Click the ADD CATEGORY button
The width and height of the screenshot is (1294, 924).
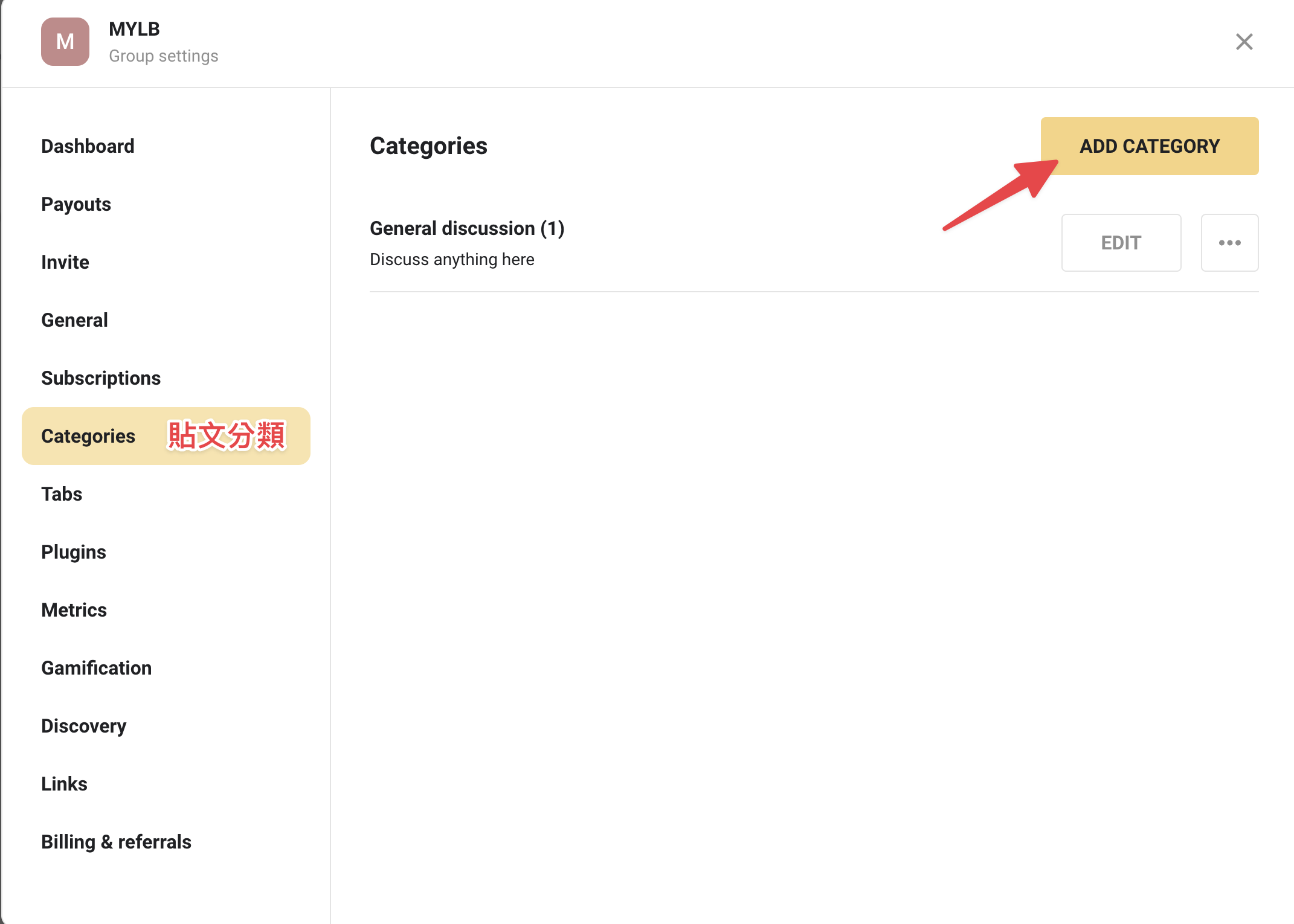tap(1149, 146)
